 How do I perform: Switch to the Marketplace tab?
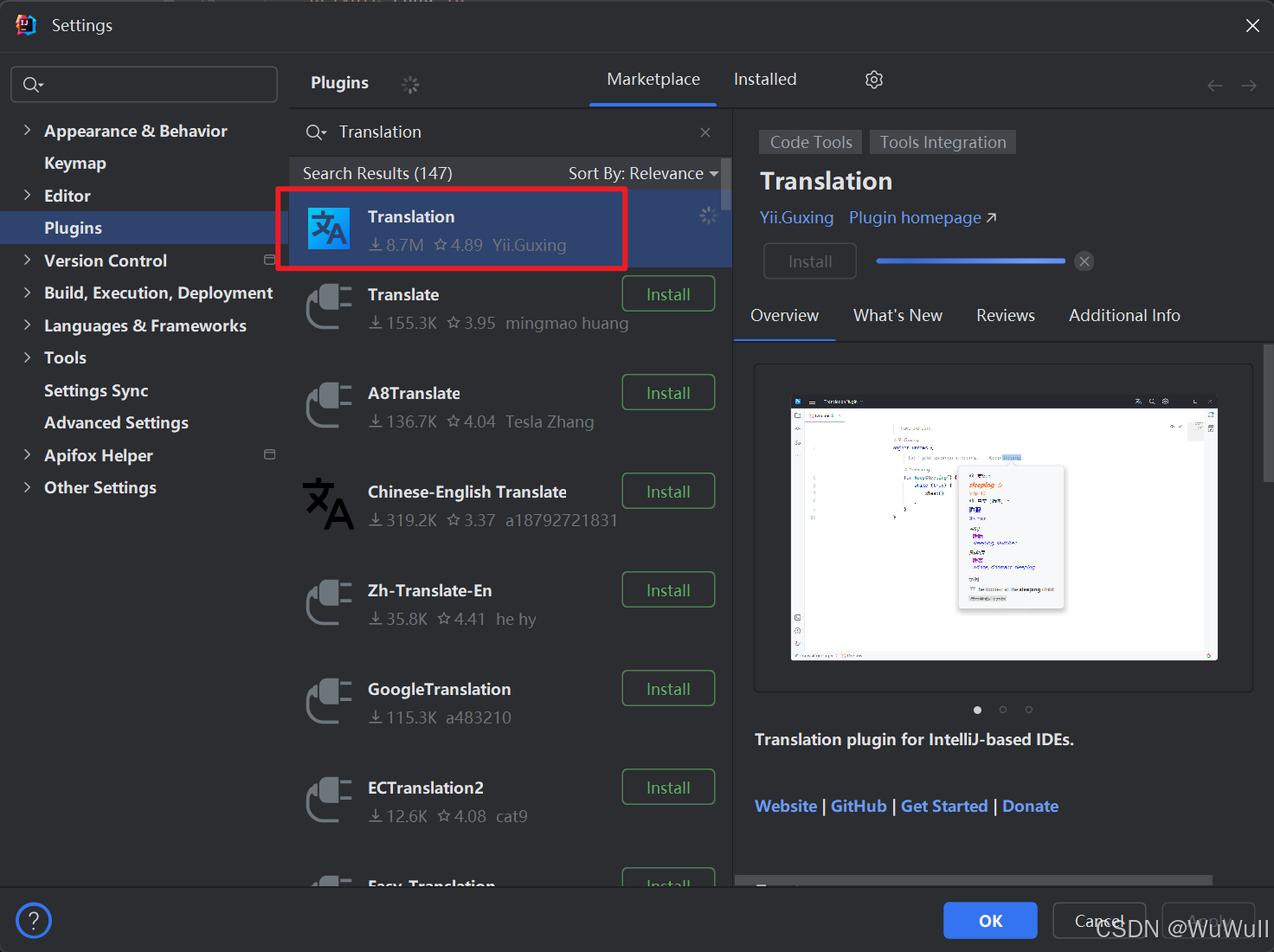[653, 80]
